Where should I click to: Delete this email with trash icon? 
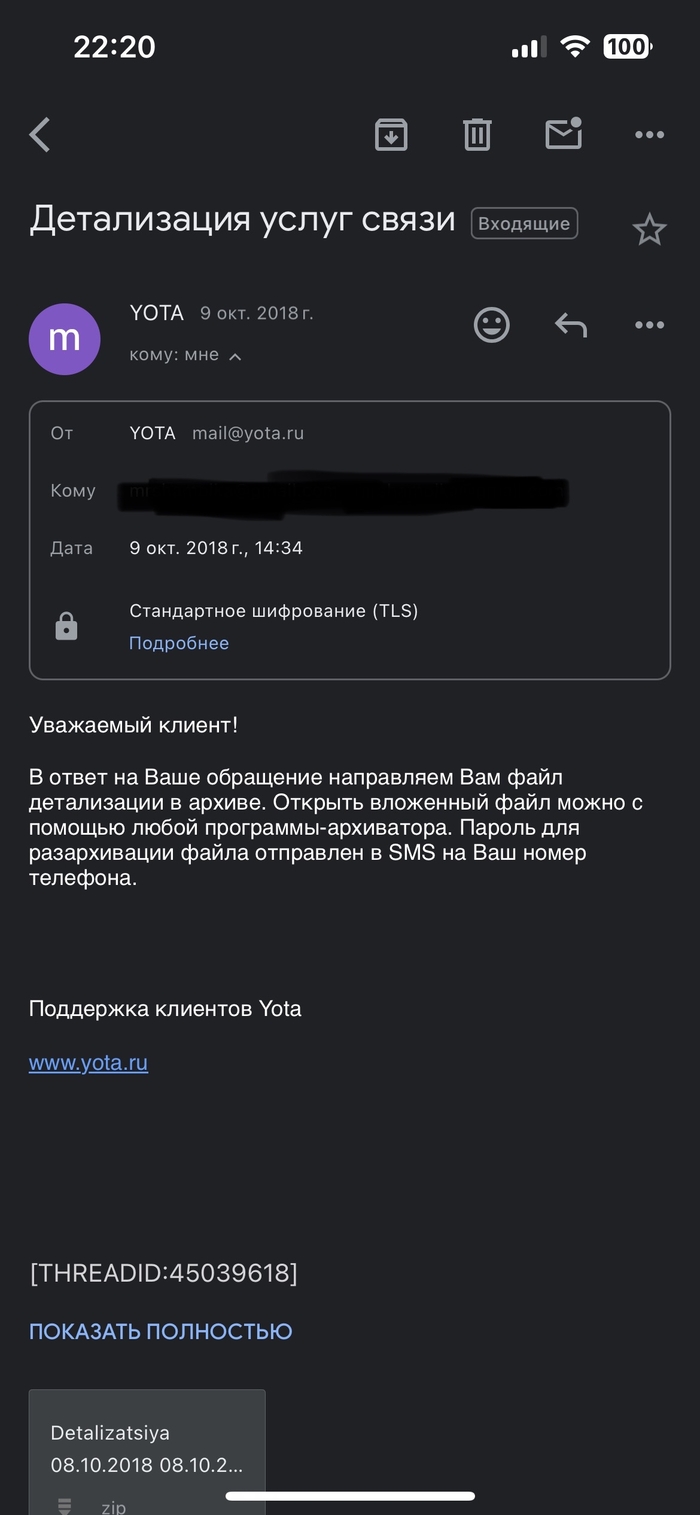point(477,134)
